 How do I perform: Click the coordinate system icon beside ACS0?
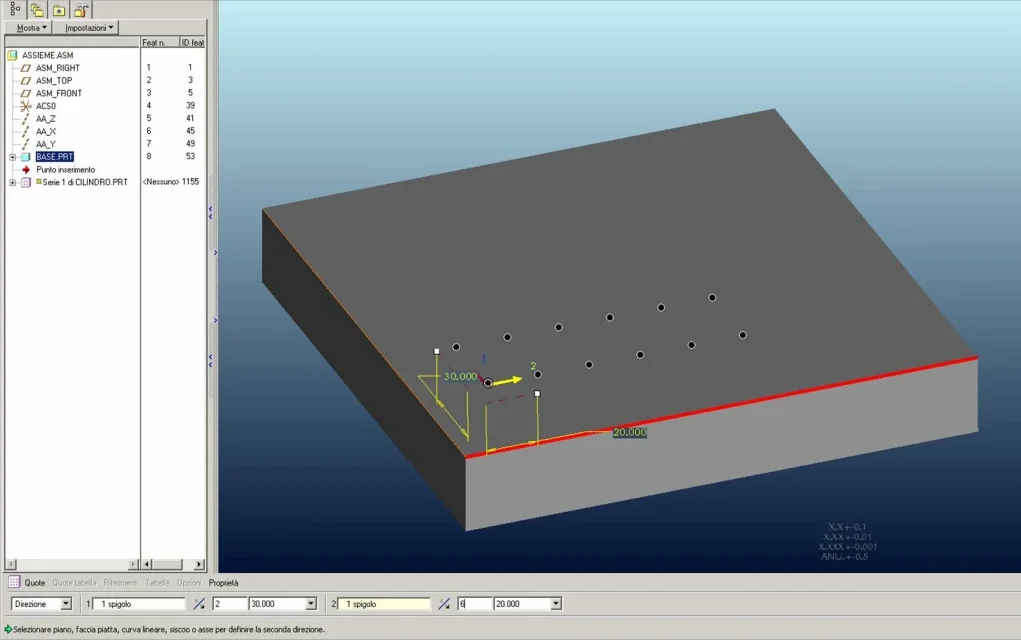click(25, 106)
